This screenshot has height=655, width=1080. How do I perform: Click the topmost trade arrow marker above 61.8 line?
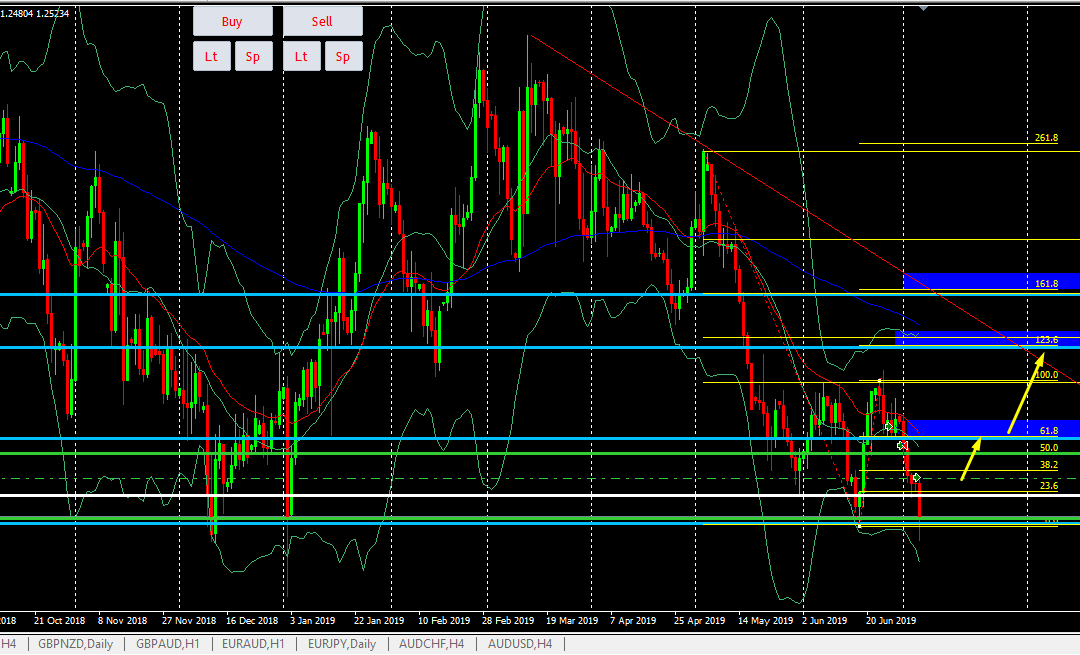(x=888, y=427)
